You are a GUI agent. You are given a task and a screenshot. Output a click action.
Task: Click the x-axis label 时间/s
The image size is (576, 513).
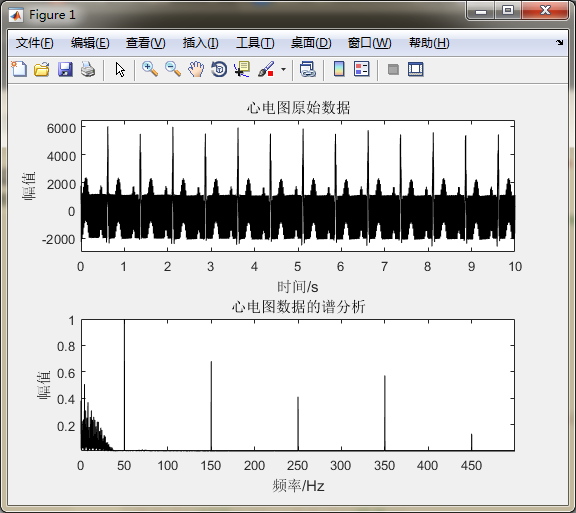(x=298, y=287)
